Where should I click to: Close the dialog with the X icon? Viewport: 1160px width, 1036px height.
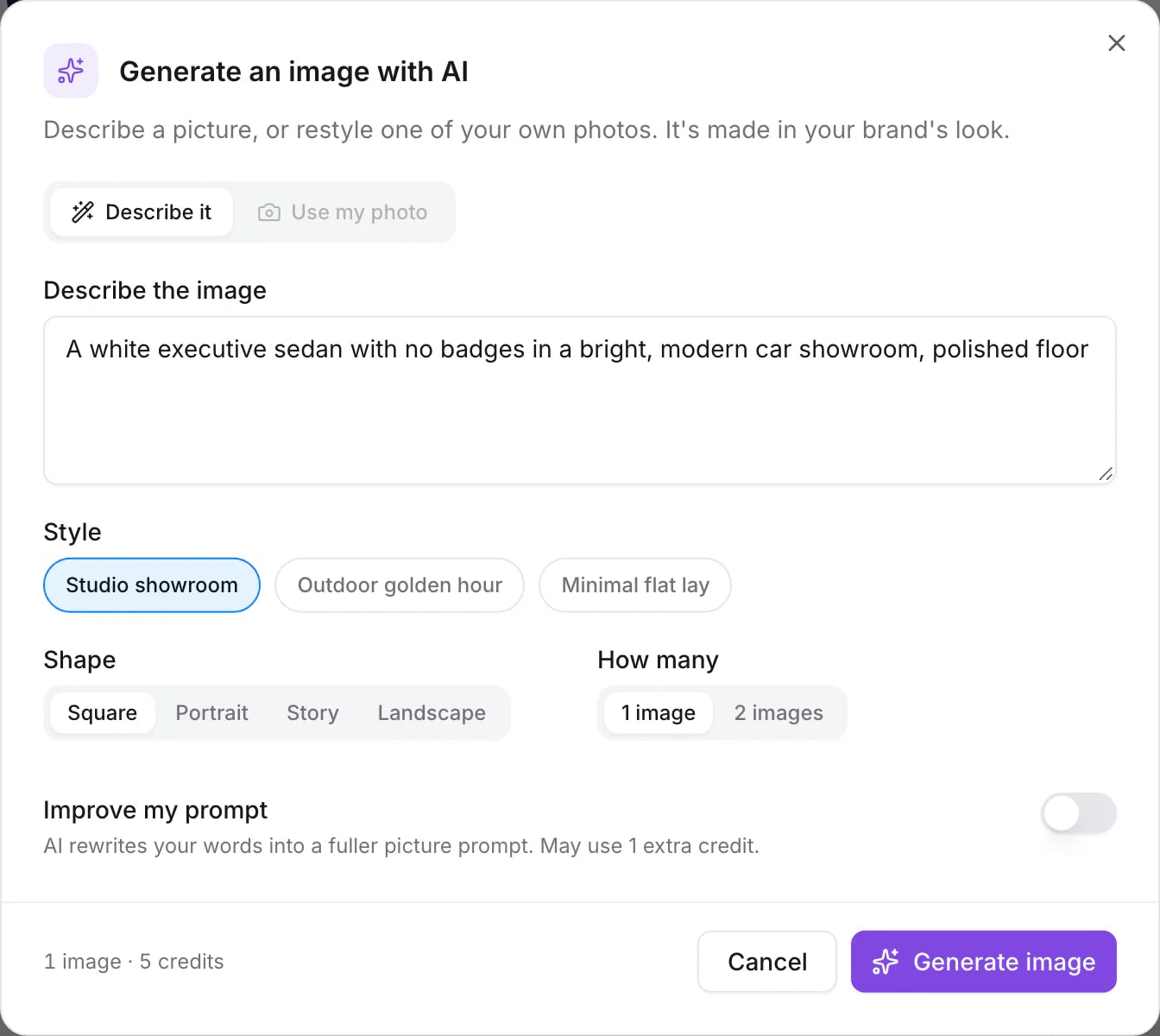coord(1116,43)
